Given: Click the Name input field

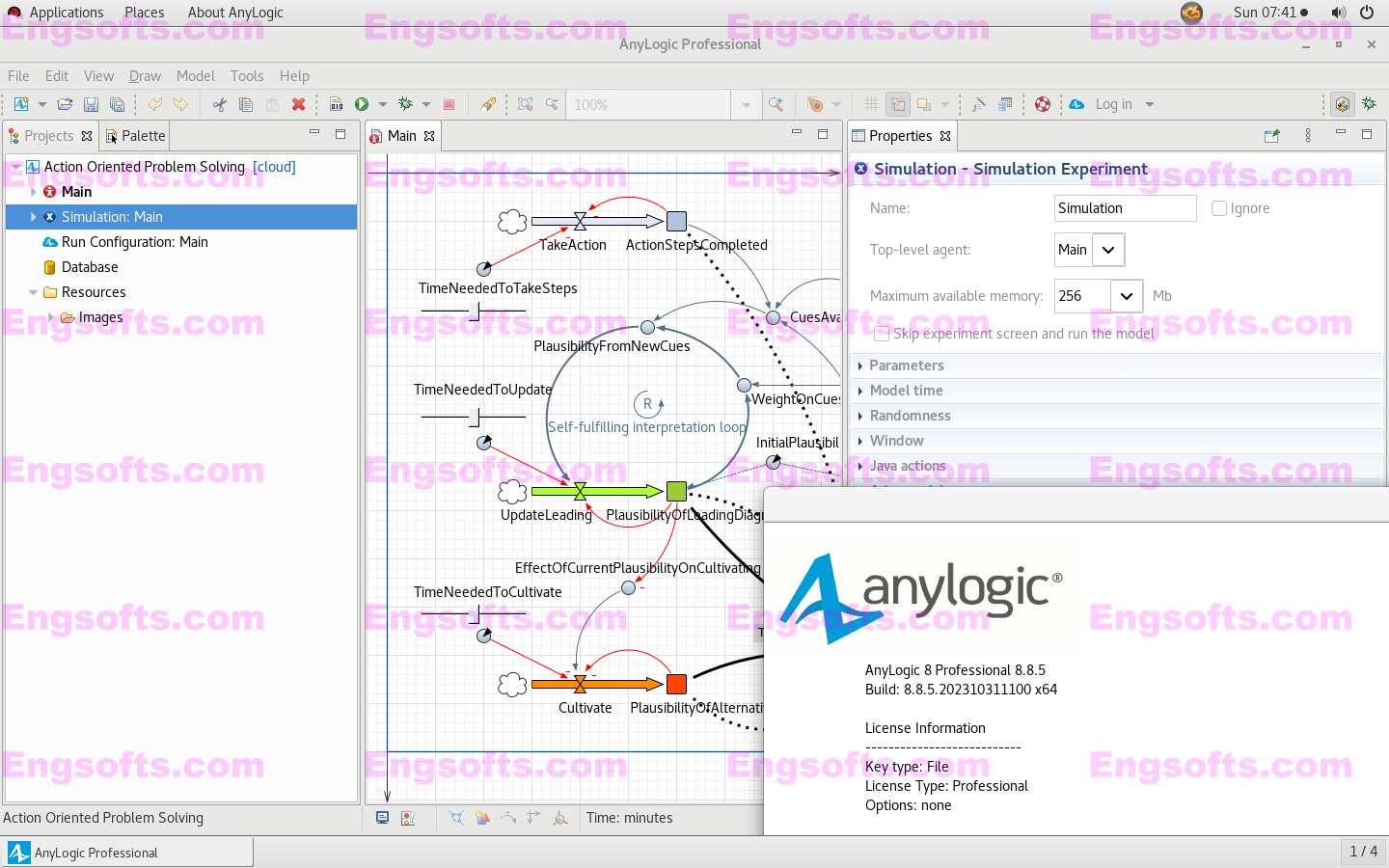Looking at the screenshot, I should click(x=1126, y=208).
